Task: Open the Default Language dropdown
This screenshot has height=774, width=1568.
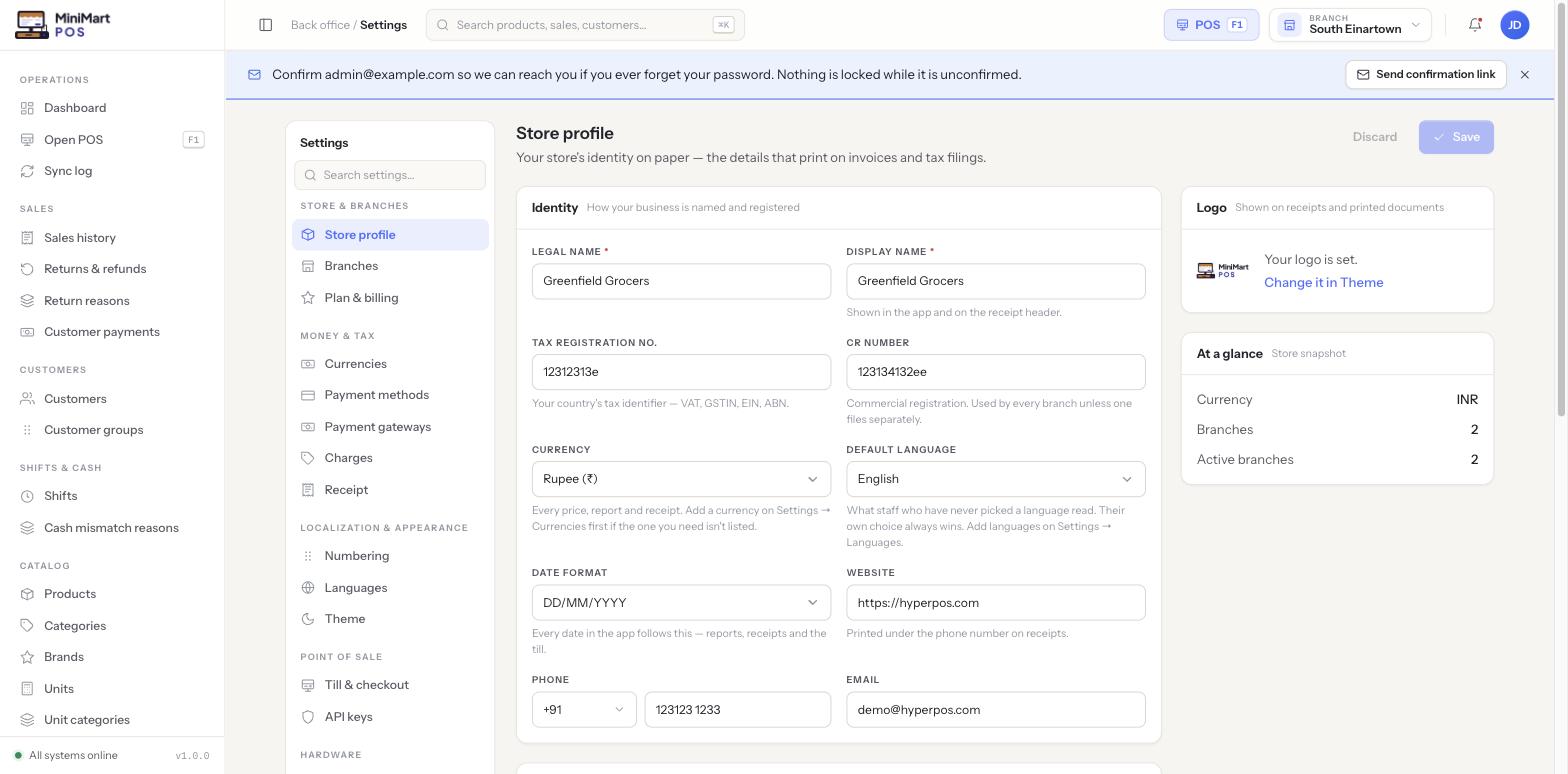Action: (x=995, y=479)
